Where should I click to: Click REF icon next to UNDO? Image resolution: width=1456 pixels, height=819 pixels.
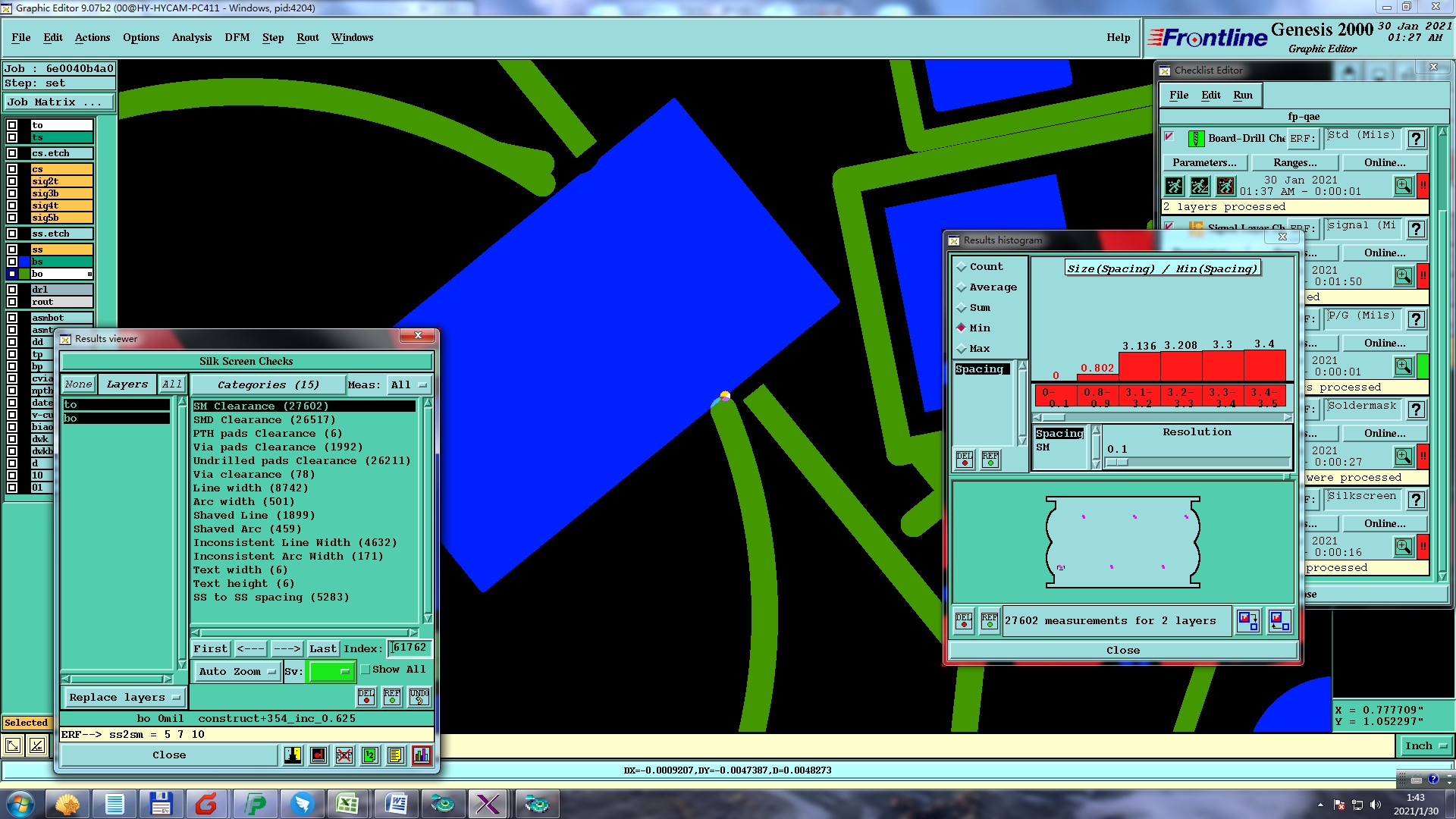point(392,696)
